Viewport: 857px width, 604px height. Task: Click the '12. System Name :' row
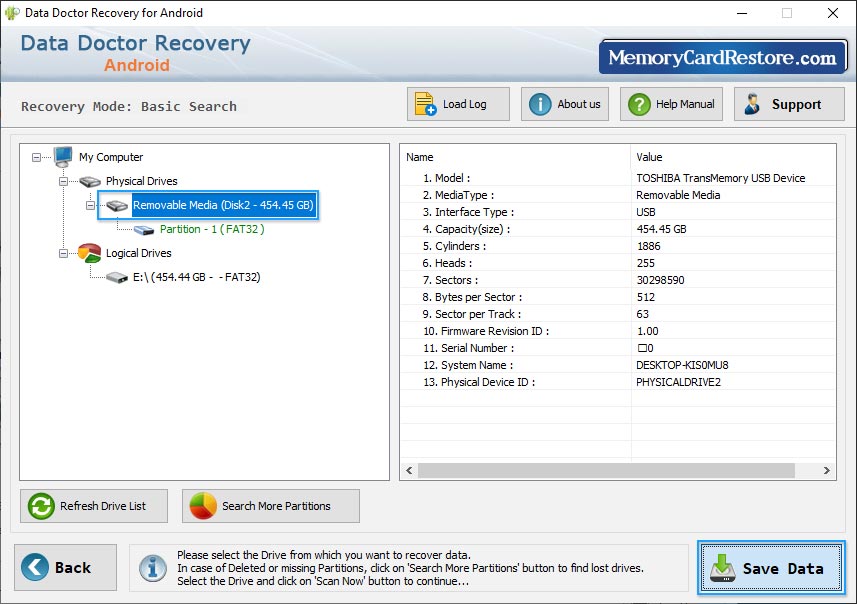click(618, 365)
